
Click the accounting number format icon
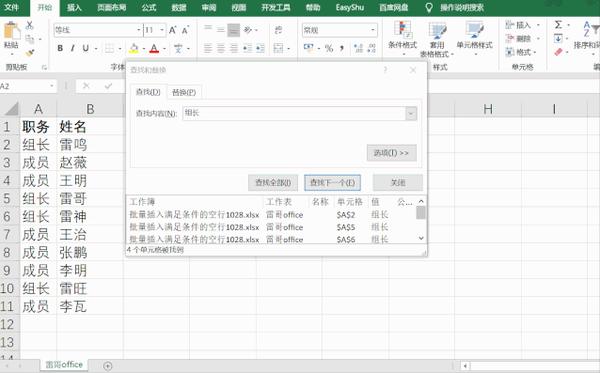click(x=308, y=48)
